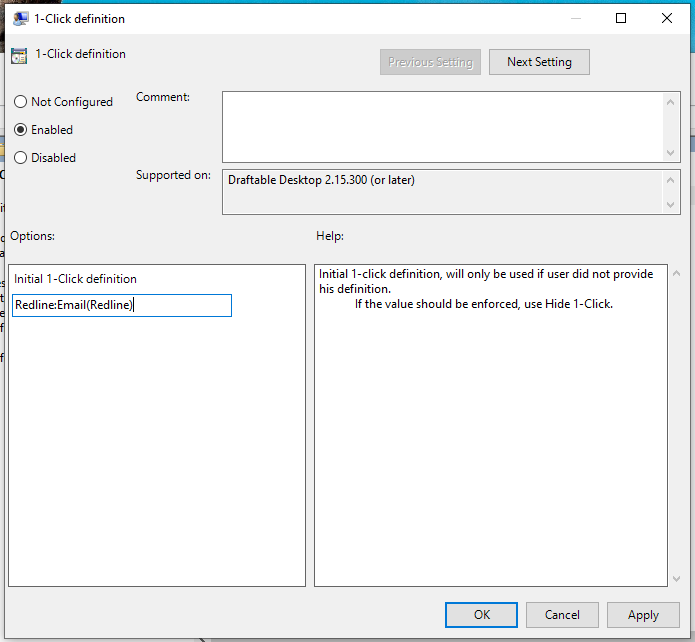
Task: Click the 'Comment:' label
Action: pos(163,97)
